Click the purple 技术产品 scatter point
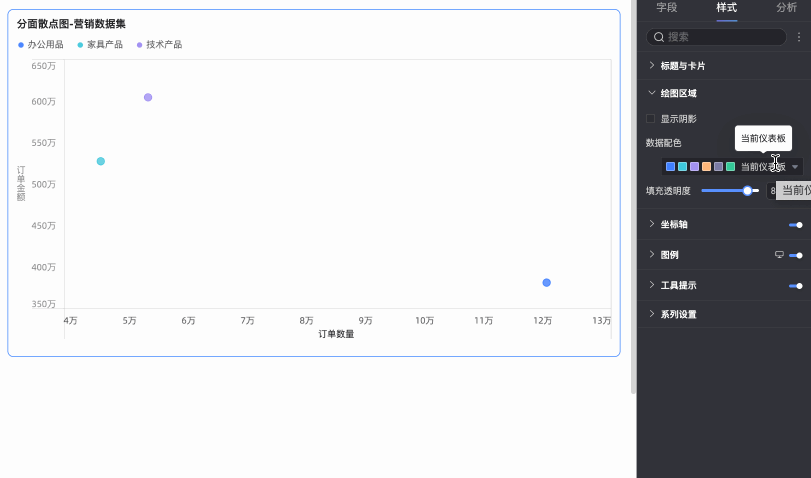The image size is (811, 478). pyautogui.click(x=148, y=97)
